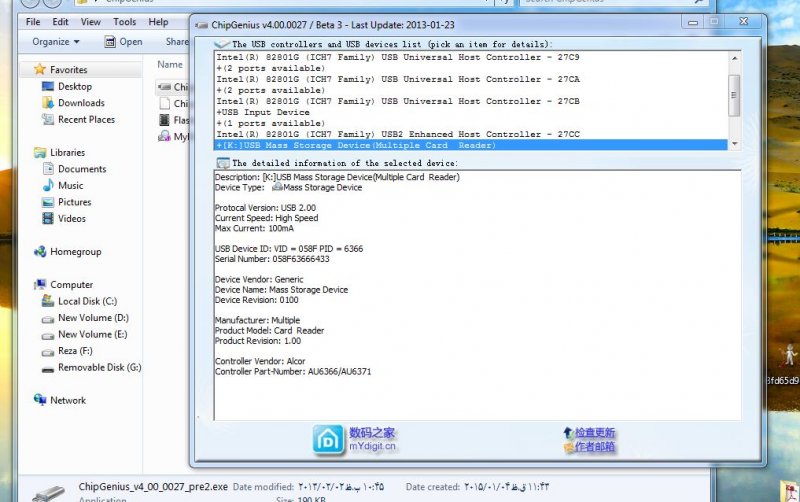Open the Edit menu in Explorer
Viewport: 800px width, 502px height.
60,22
